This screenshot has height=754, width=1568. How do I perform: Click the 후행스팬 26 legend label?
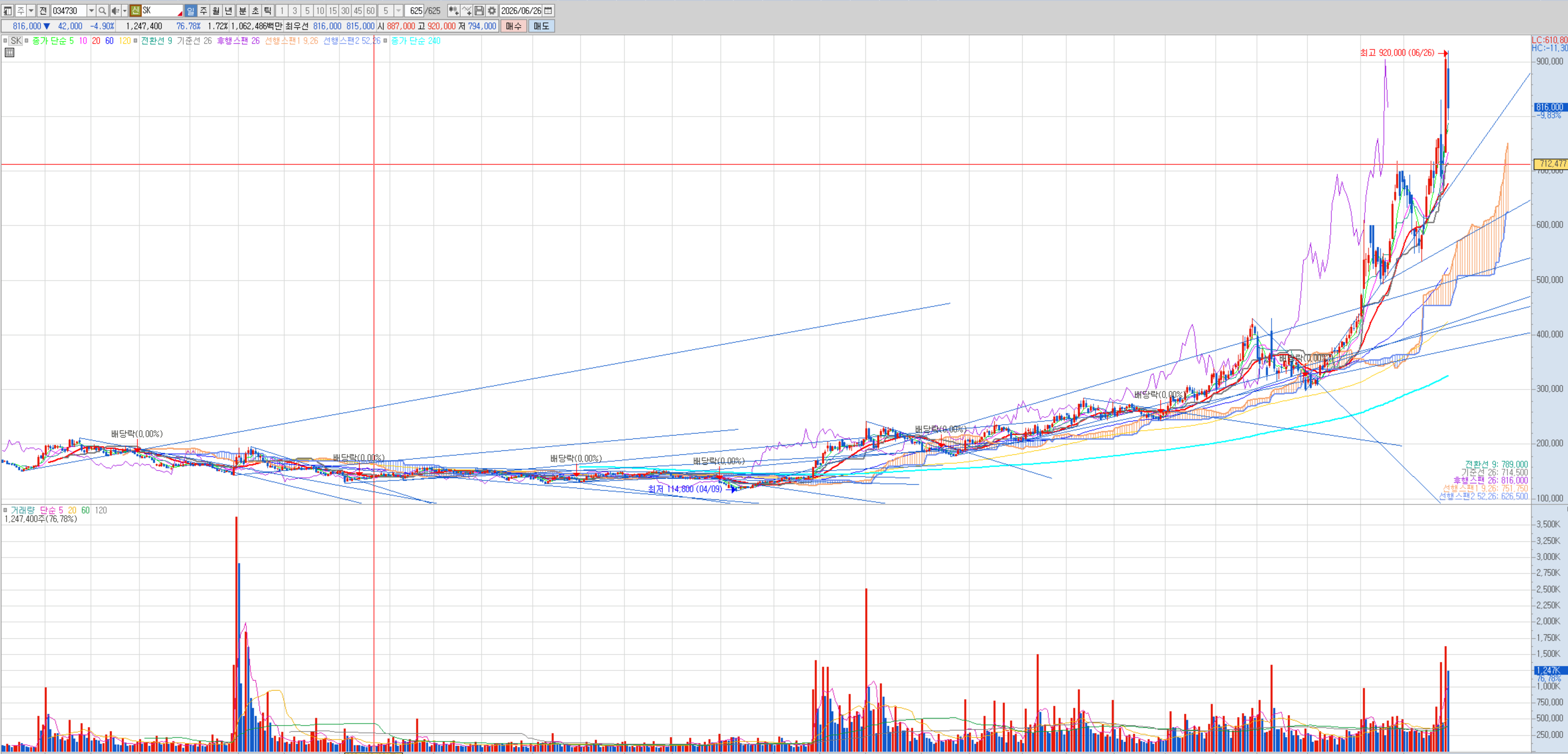coord(238,41)
